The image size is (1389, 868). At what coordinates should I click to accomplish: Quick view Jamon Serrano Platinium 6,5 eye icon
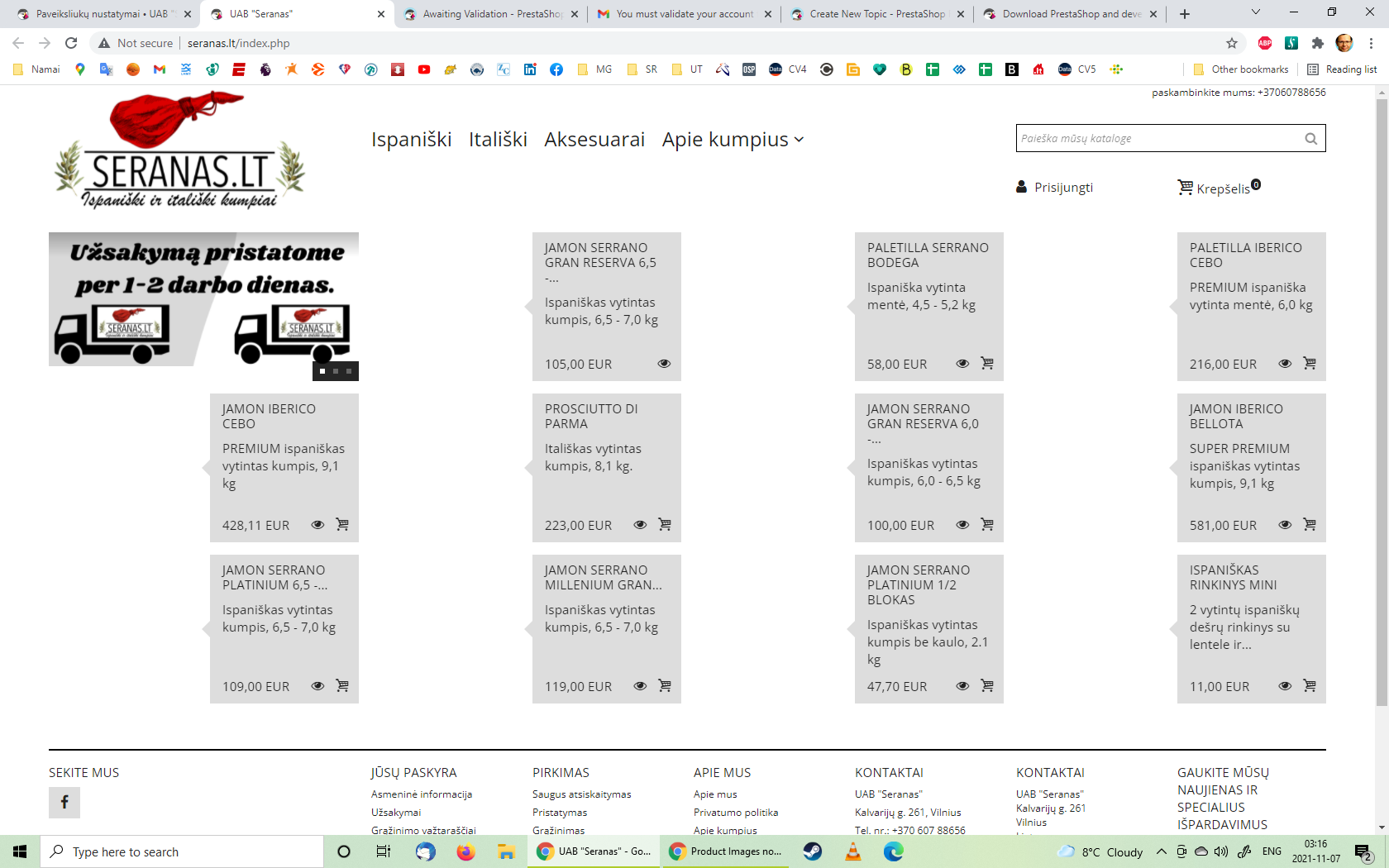pyautogui.click(x=317, y=685)
